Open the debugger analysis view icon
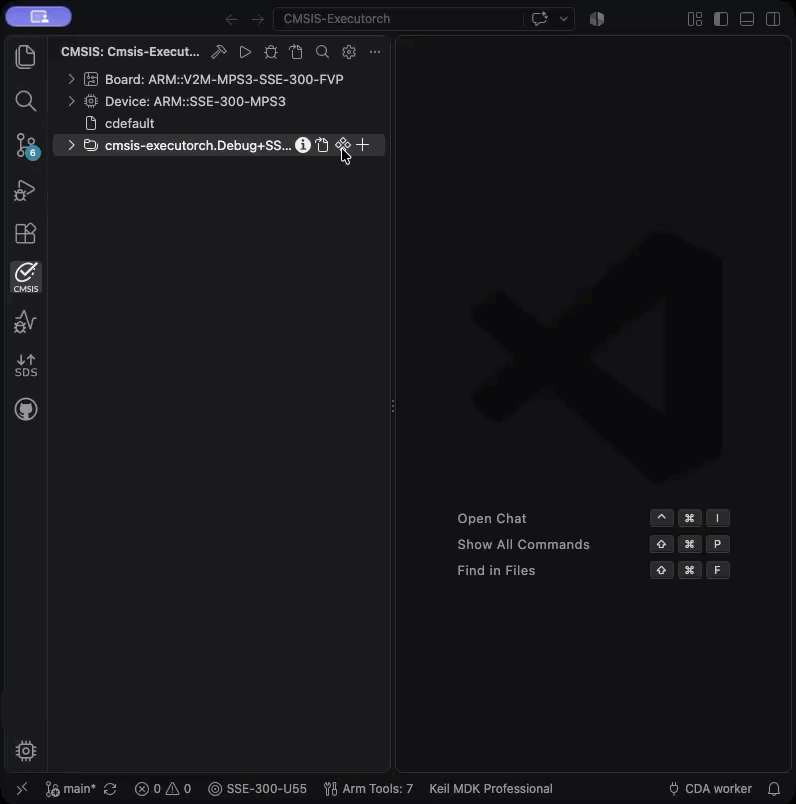The height and width of the screenshot is (804, 796). tap(26, 321)
